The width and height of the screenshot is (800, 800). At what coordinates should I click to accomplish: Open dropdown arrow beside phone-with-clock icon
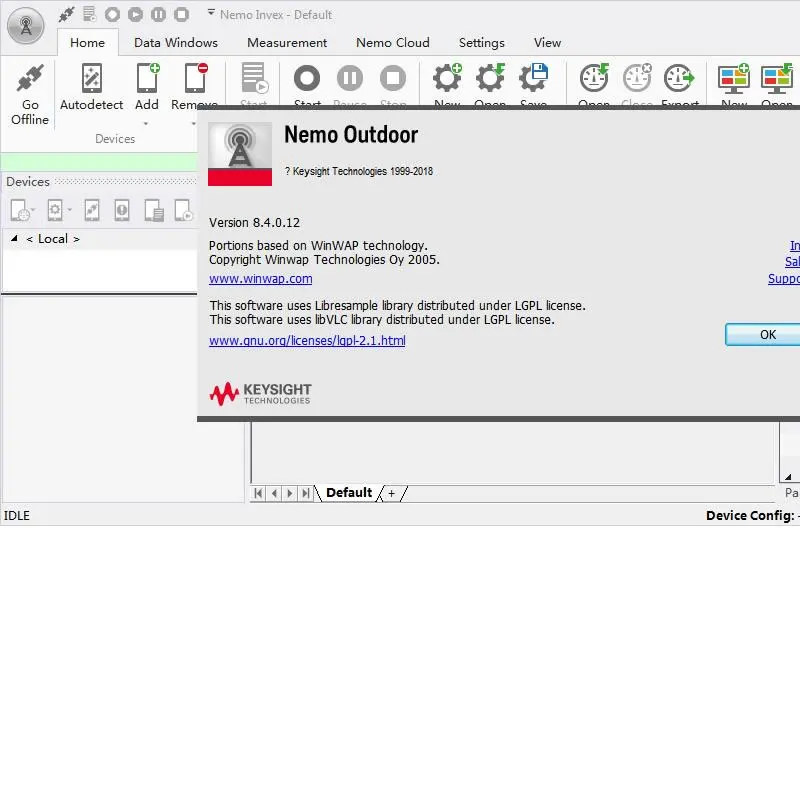pyautogui.click(x=34, y=210)
